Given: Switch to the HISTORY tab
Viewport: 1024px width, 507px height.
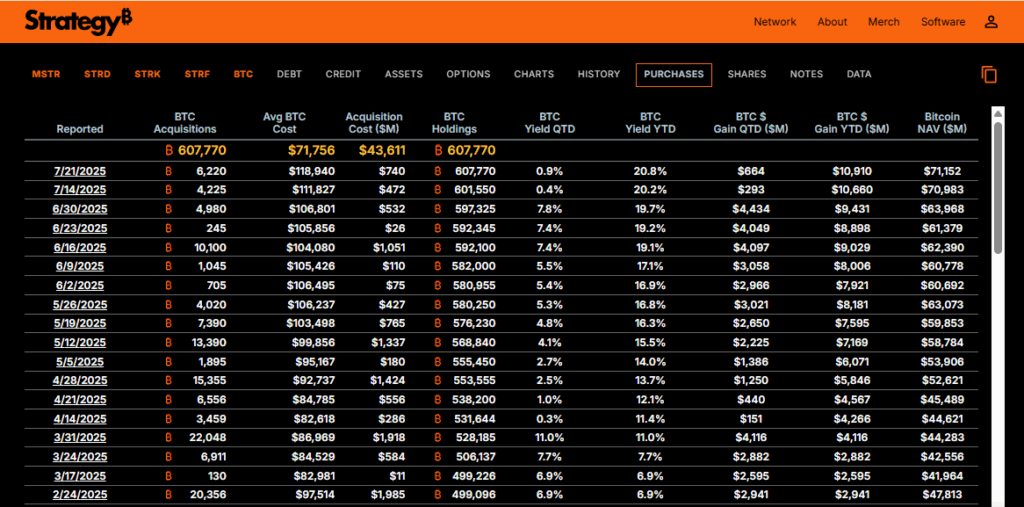Looking at the screenshot, I should click(599, 74).
